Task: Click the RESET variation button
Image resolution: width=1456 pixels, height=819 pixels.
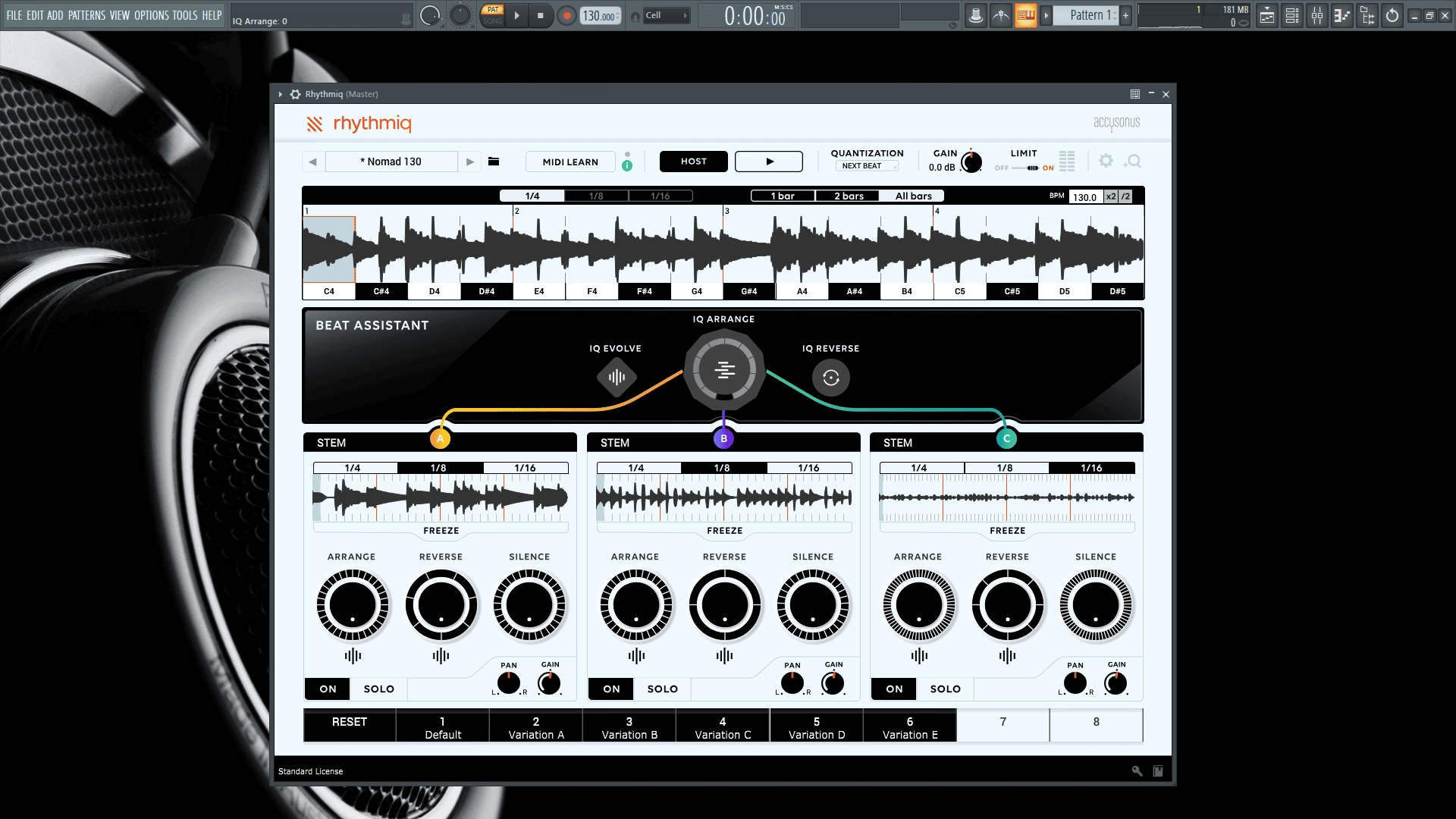Action: 349,726
